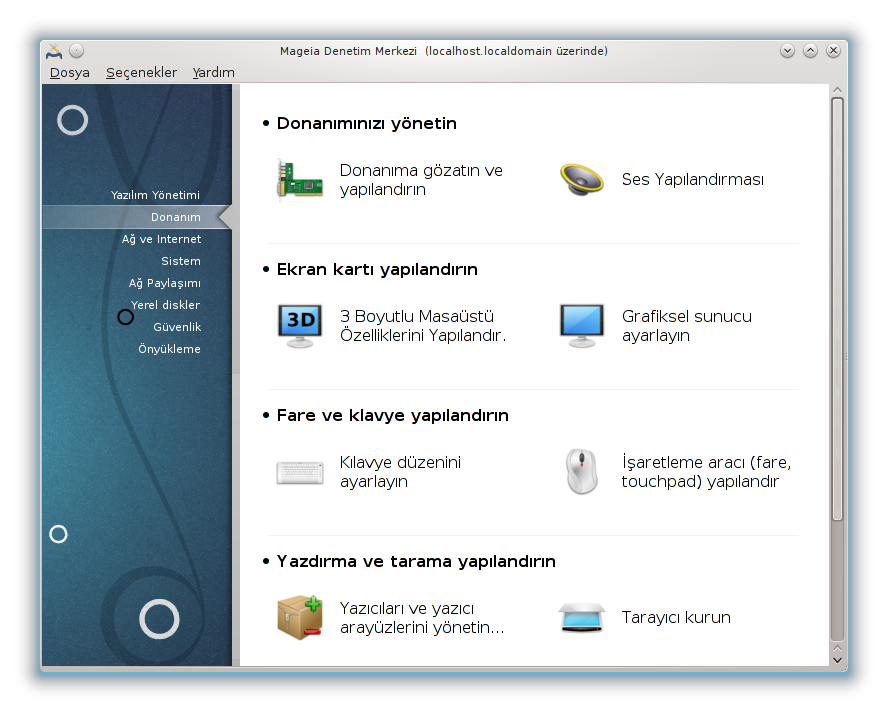This screenshot has height=712, width=888.
Task: Click the scrollbar down arrow at bottom
Action: [x=837, y=660]
